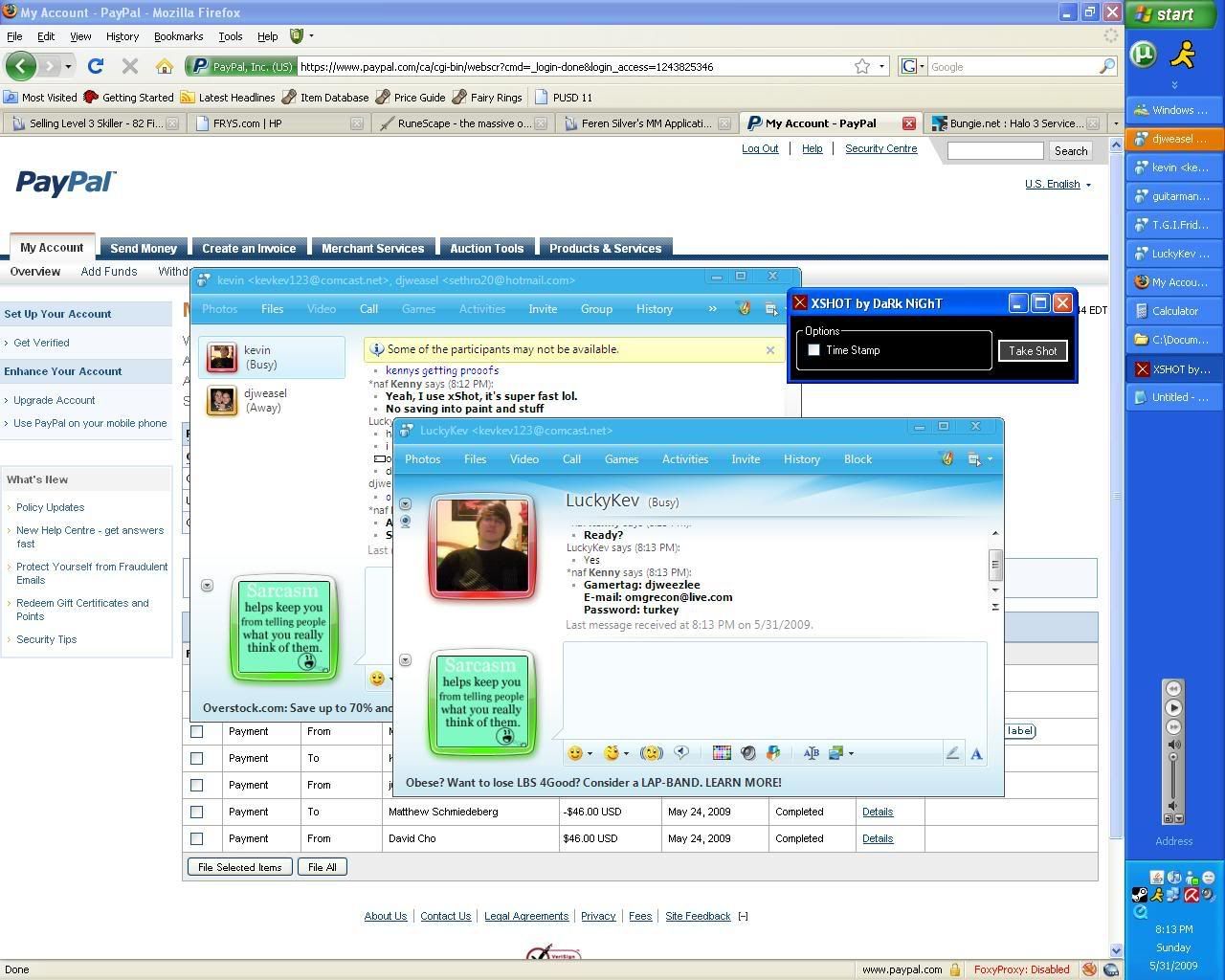Expand the hidden taskbar toolbar chevron
1225x980 pixels.
[1174, 85]
